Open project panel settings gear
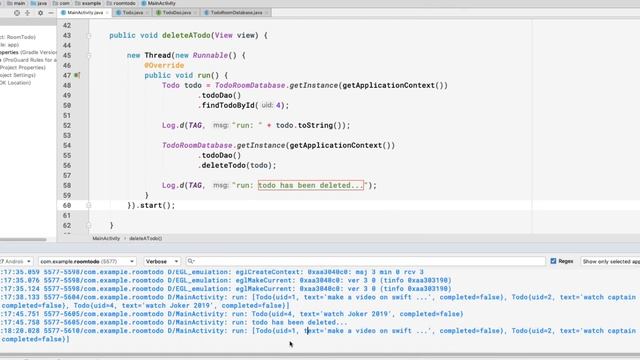Image resolution: width=640 pixels, height=360 pixels. 40,13
